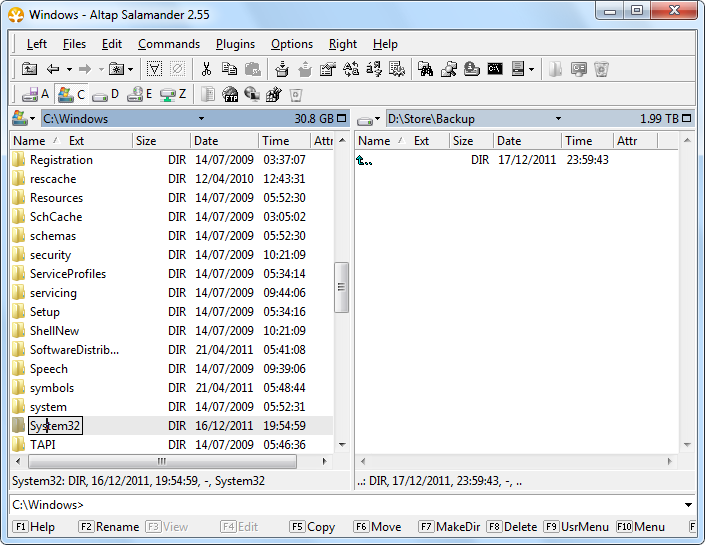Open the hot paths folder-star icon

click(117, 69)
